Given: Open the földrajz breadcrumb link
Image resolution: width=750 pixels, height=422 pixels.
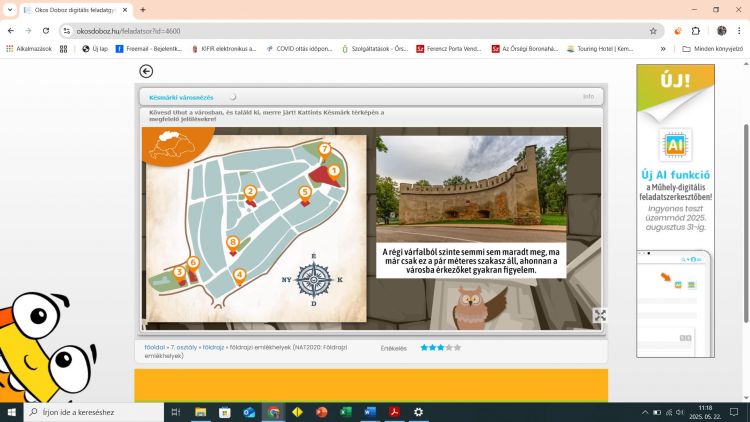Looking at the screenshot, I should [213, 347].
